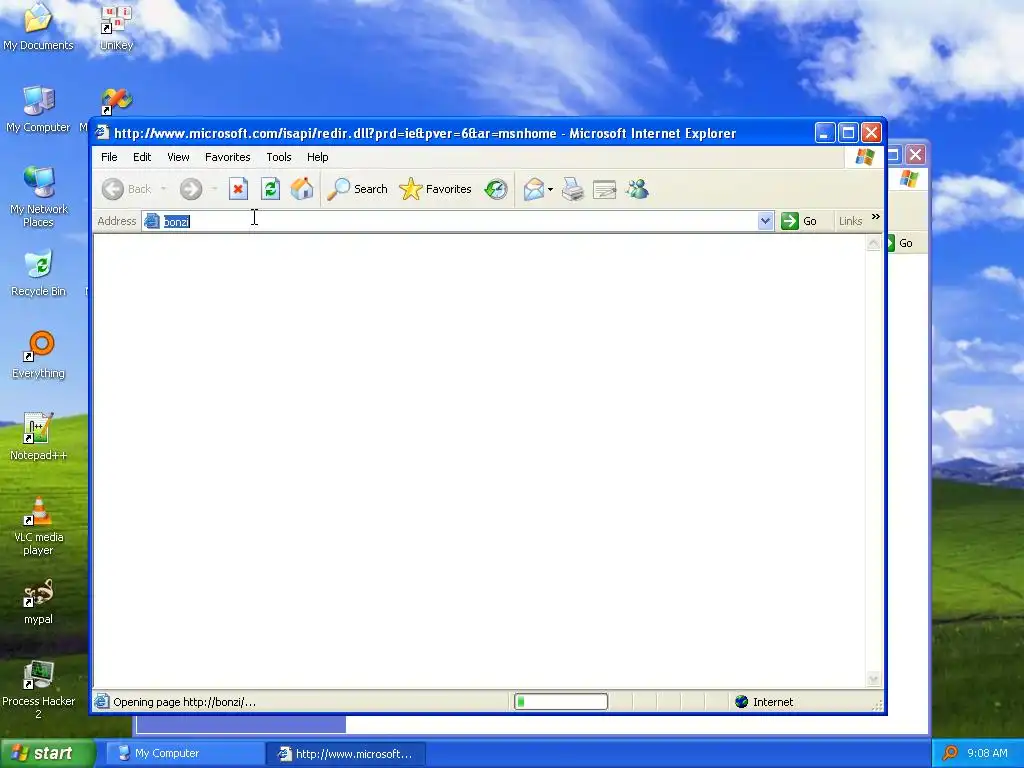The width and height of the screenshot is (1024, 768).
Task: Open Messenger from the toolbar
Action: [x=637, y=189]
